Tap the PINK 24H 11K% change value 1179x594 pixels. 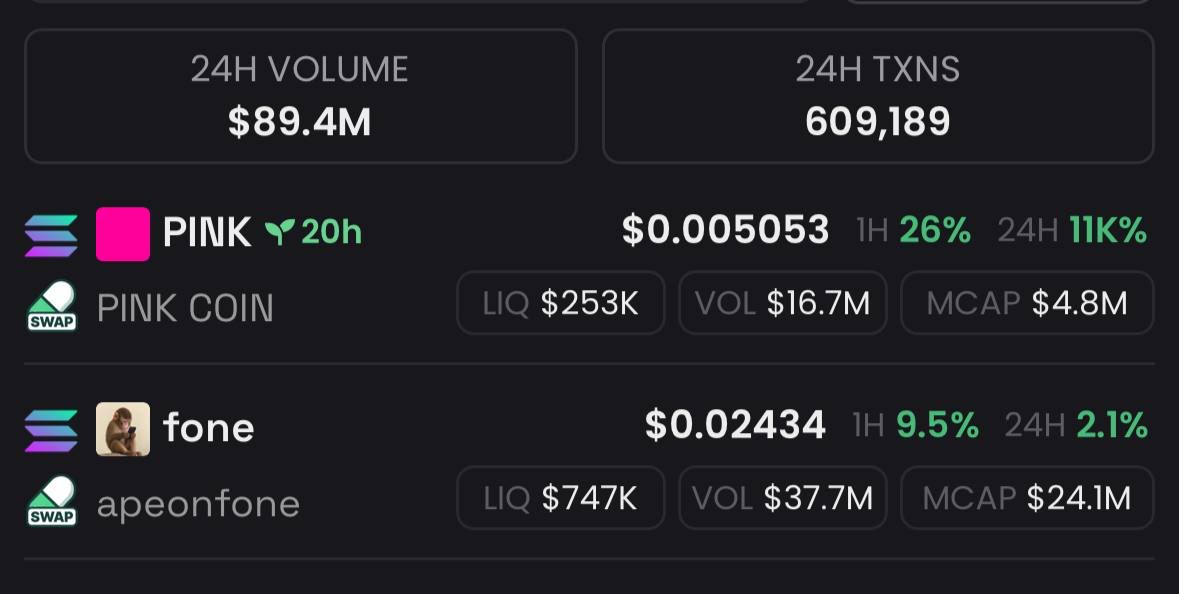pyautogui.click(x=1108, y=230)
